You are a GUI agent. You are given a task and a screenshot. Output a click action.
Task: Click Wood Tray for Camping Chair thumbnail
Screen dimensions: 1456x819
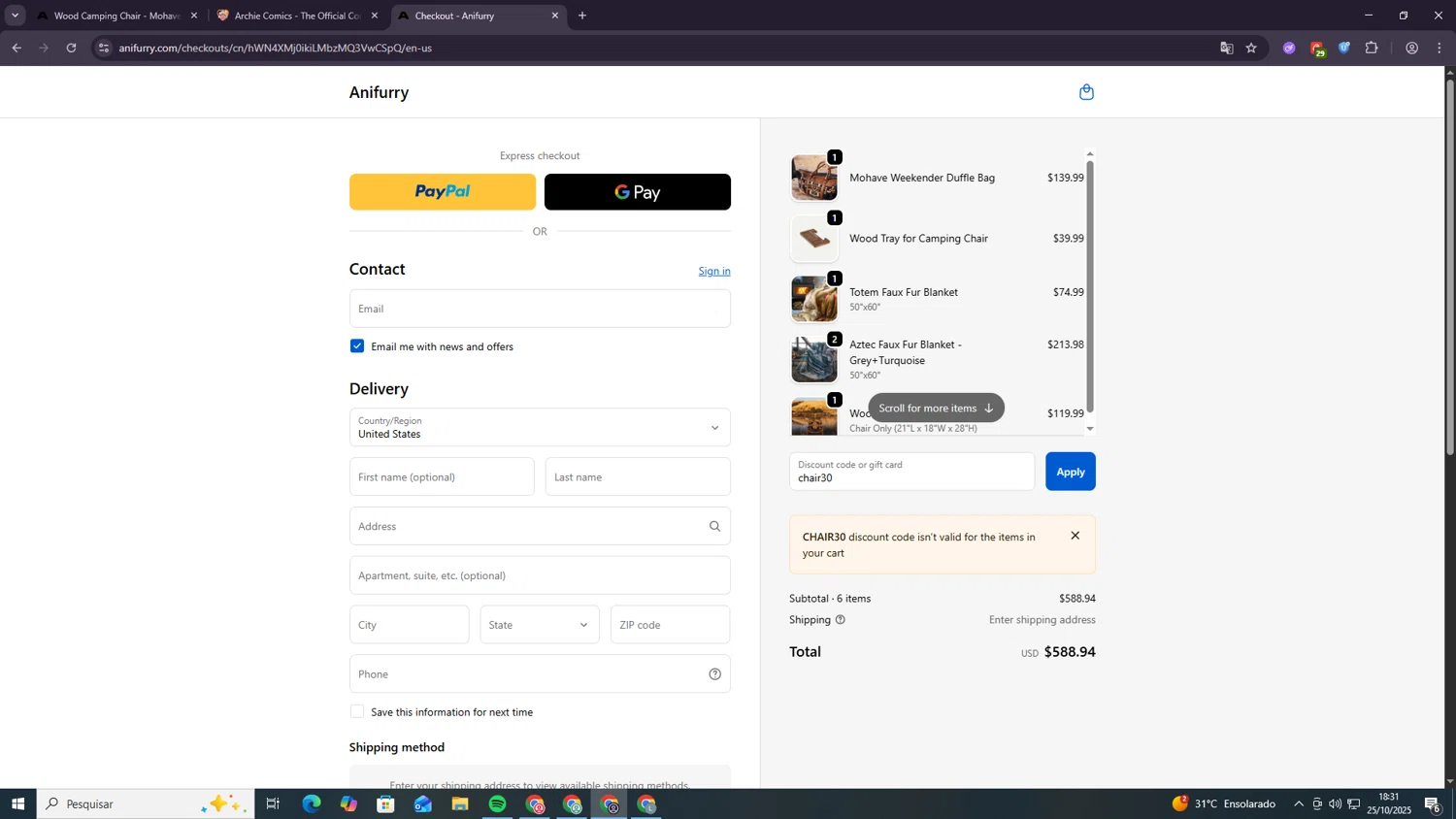[x=813, y=239]
